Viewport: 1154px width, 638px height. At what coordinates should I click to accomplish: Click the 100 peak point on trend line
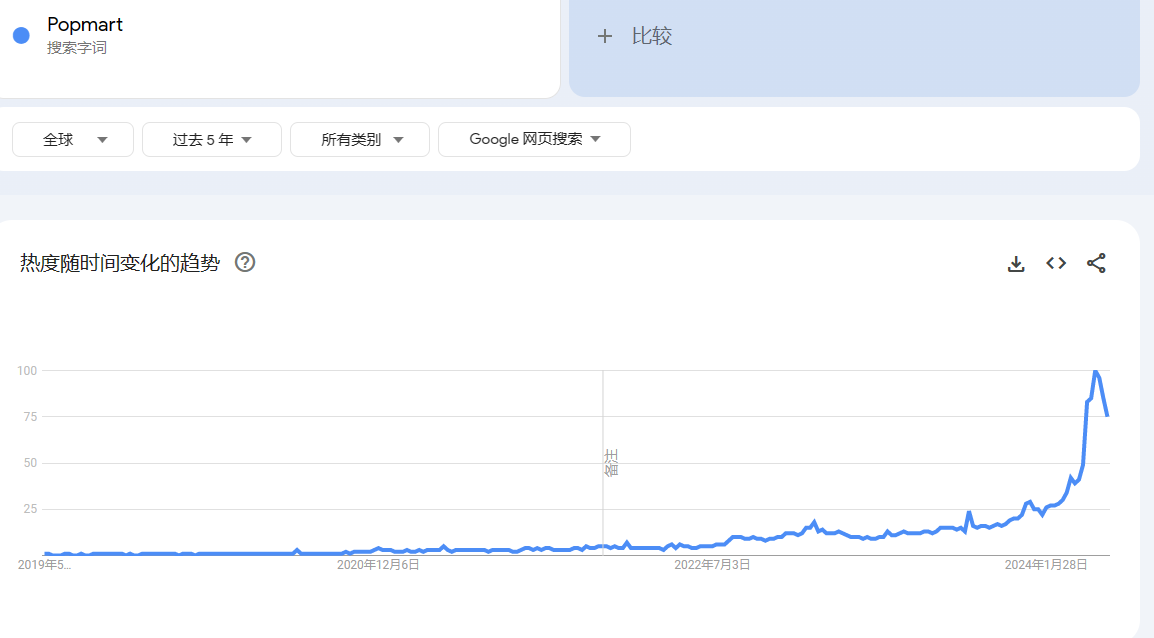coord(1096,372)
